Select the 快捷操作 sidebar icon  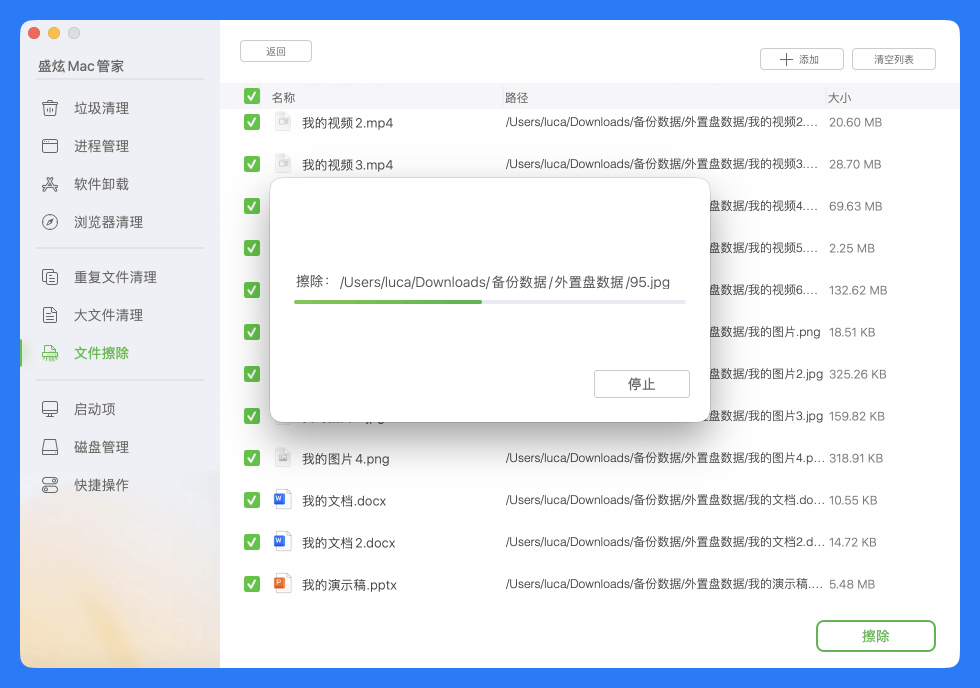tap(49, 485)
